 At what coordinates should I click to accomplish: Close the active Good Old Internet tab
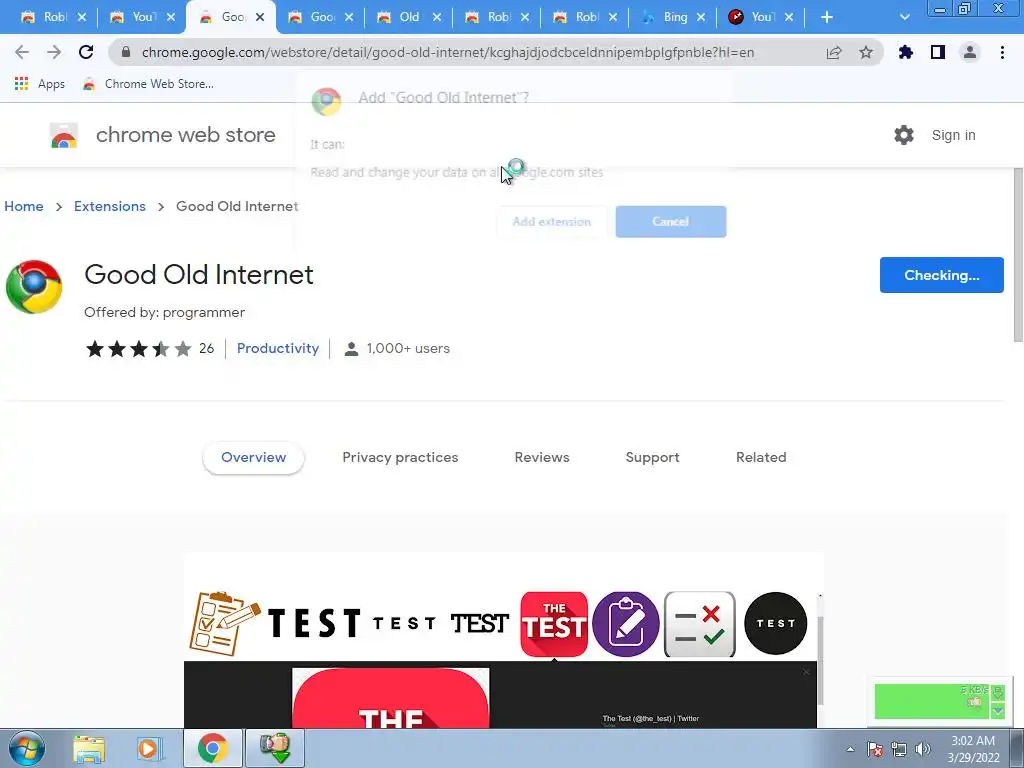click(260, 17)
